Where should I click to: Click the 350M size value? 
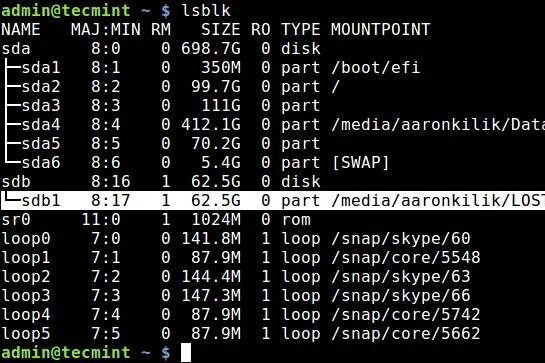221,67
